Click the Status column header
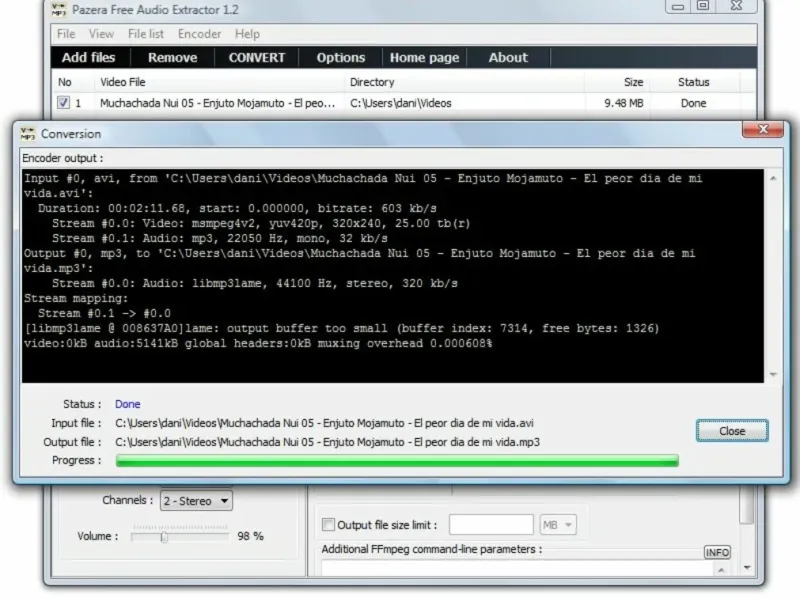The image size is (800, 600). click(693, 82)
